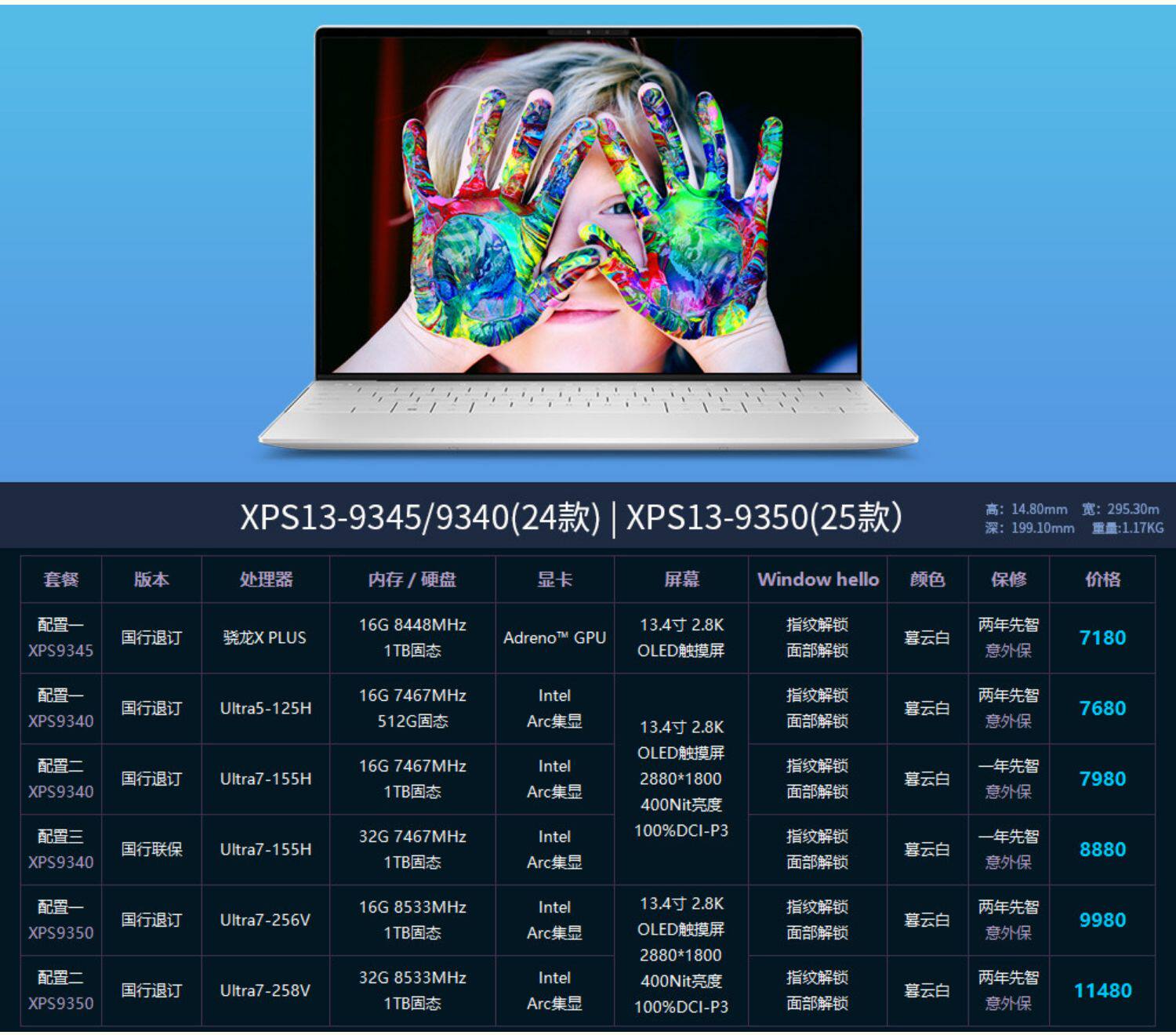1176x1035 pixels.
Task: Select the 配置二 XPS9350 package cell
Action: coord(61,990)
